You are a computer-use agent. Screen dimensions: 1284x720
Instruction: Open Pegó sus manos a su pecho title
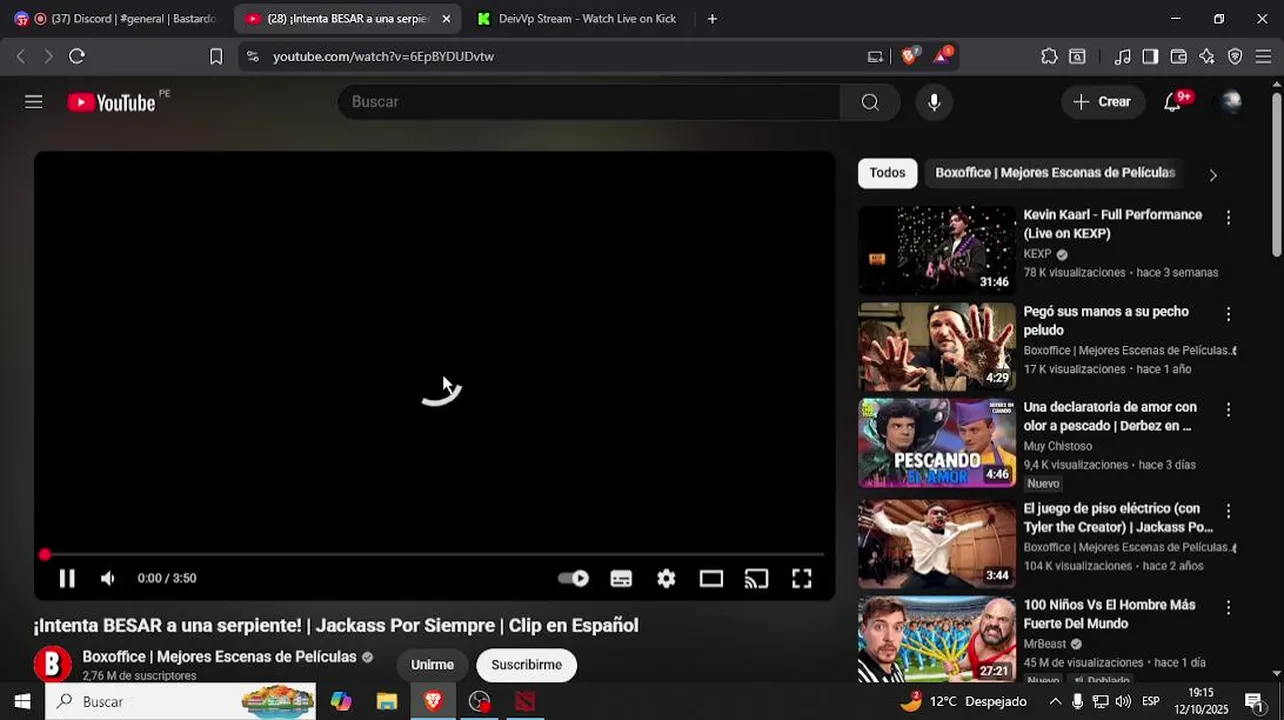[1106, 321]
